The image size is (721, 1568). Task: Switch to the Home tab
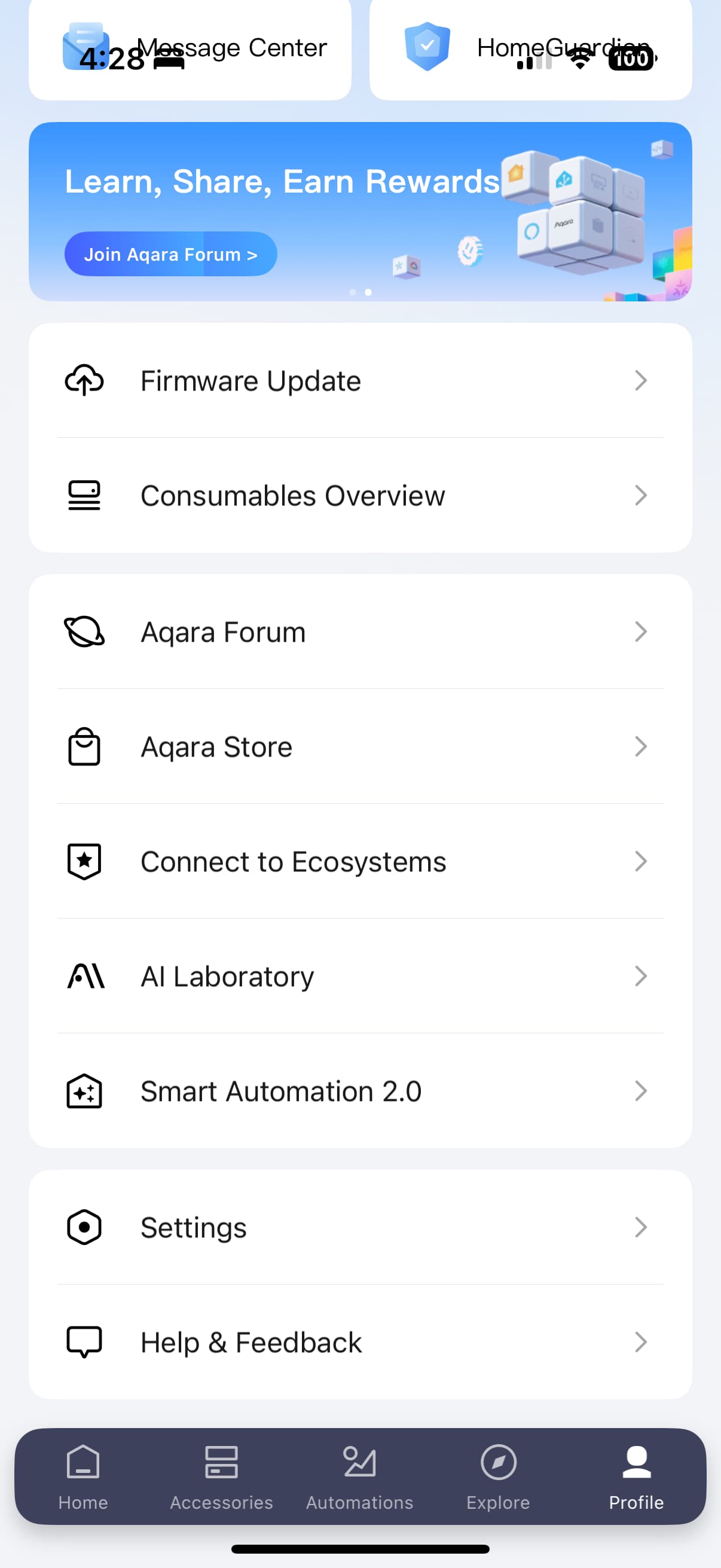tap(83, 1476)
